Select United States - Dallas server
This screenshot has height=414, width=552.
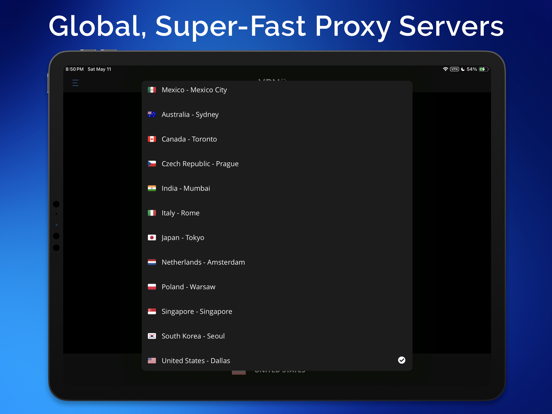[277, 360]
